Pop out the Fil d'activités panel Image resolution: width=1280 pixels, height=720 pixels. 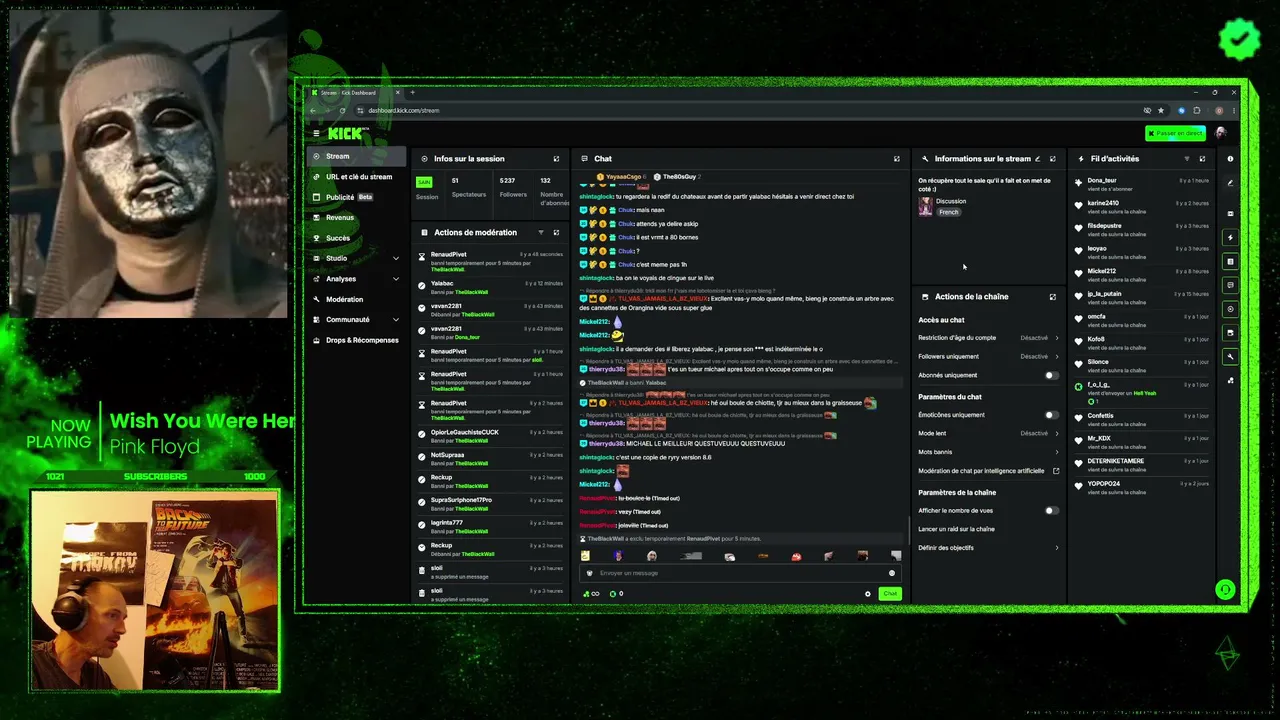1202,158
